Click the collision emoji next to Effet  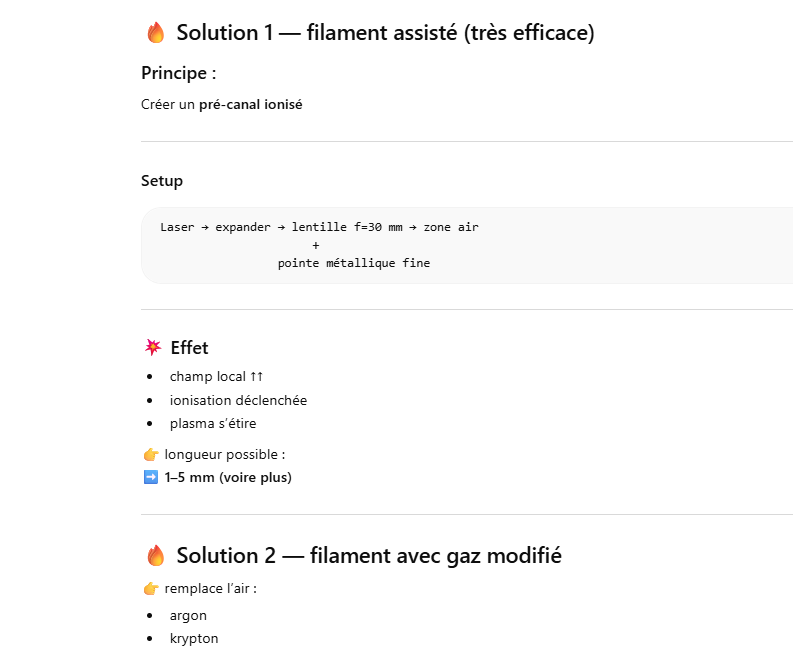(153, 348)
